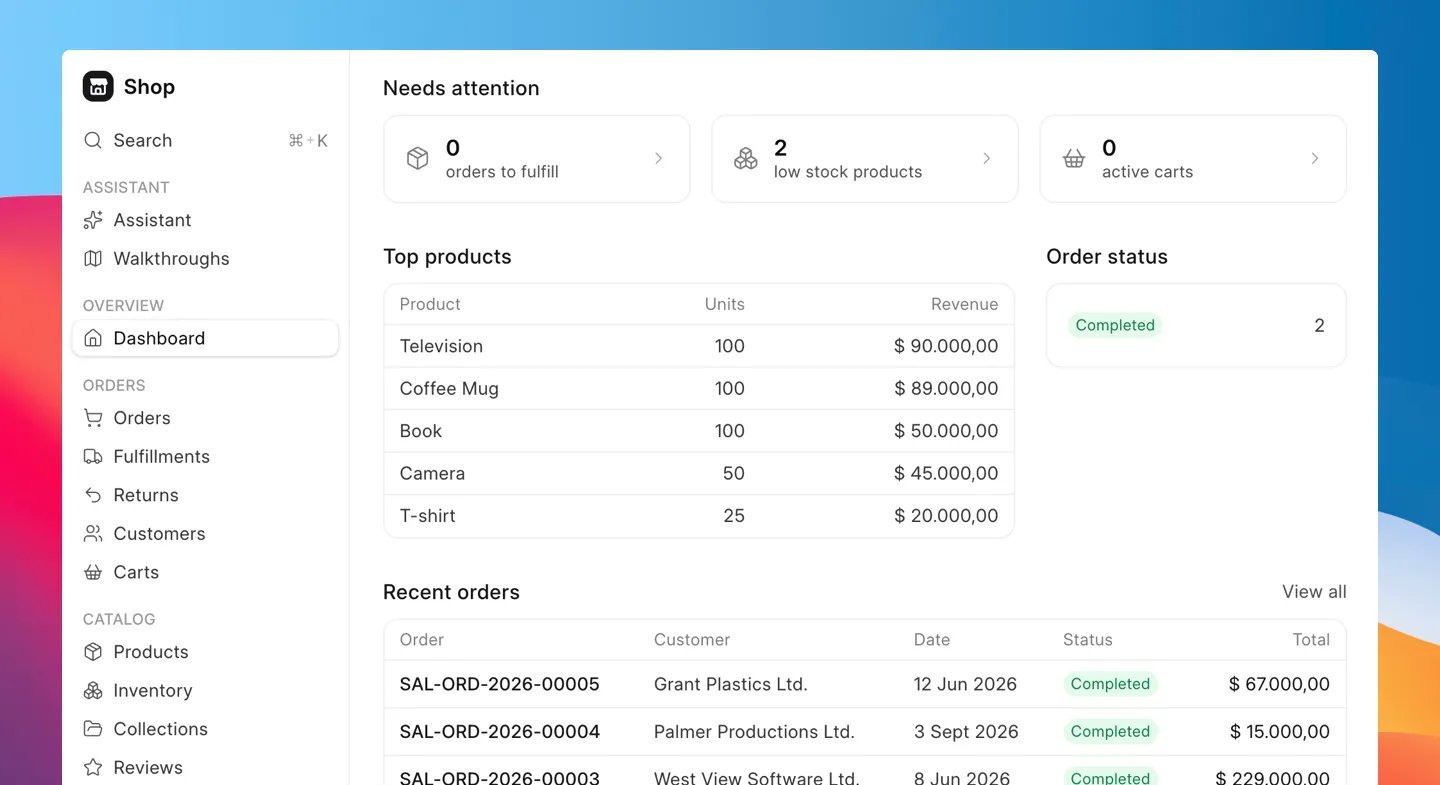Click the Order column header in Recent orders
1440x785 pixels.
421,640
